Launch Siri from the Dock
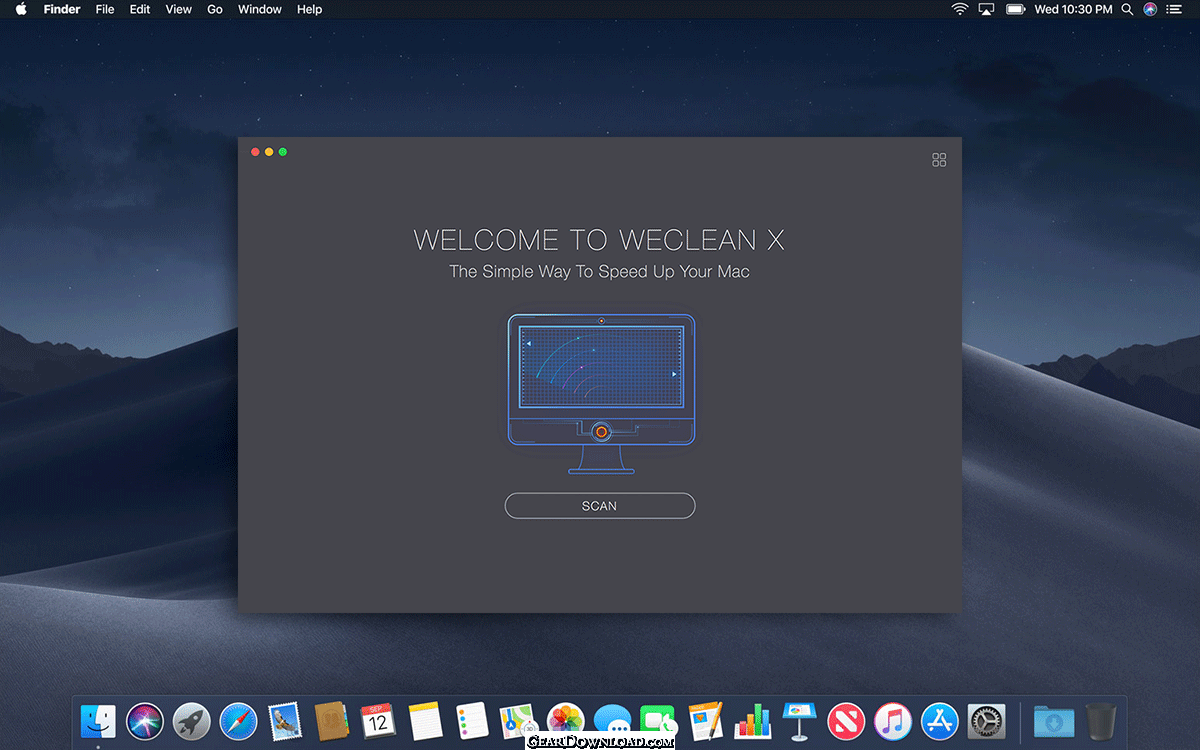This screenshot has width=1200, height=750. pos(145,720)
